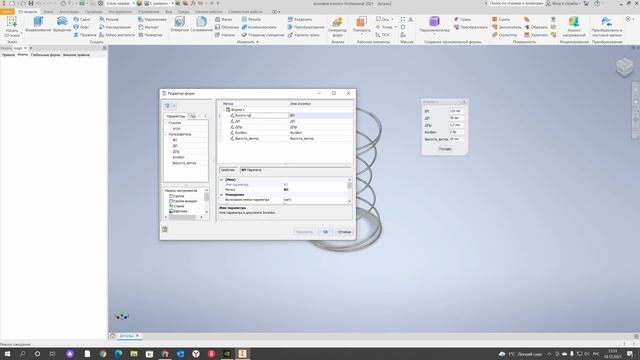Choose the Рельеф (Emboss) tool

coord(109,19)
